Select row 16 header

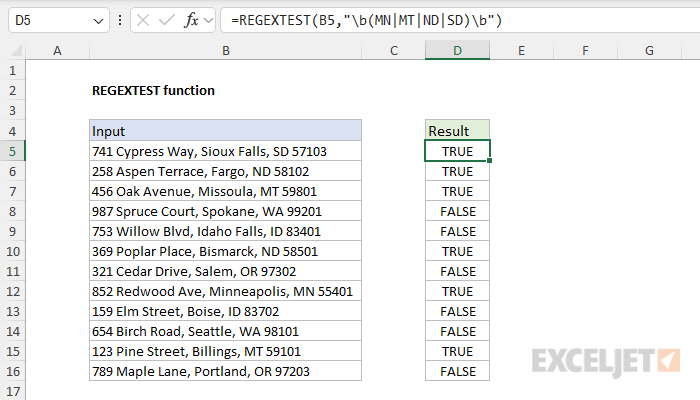click(x=12, y=371)
